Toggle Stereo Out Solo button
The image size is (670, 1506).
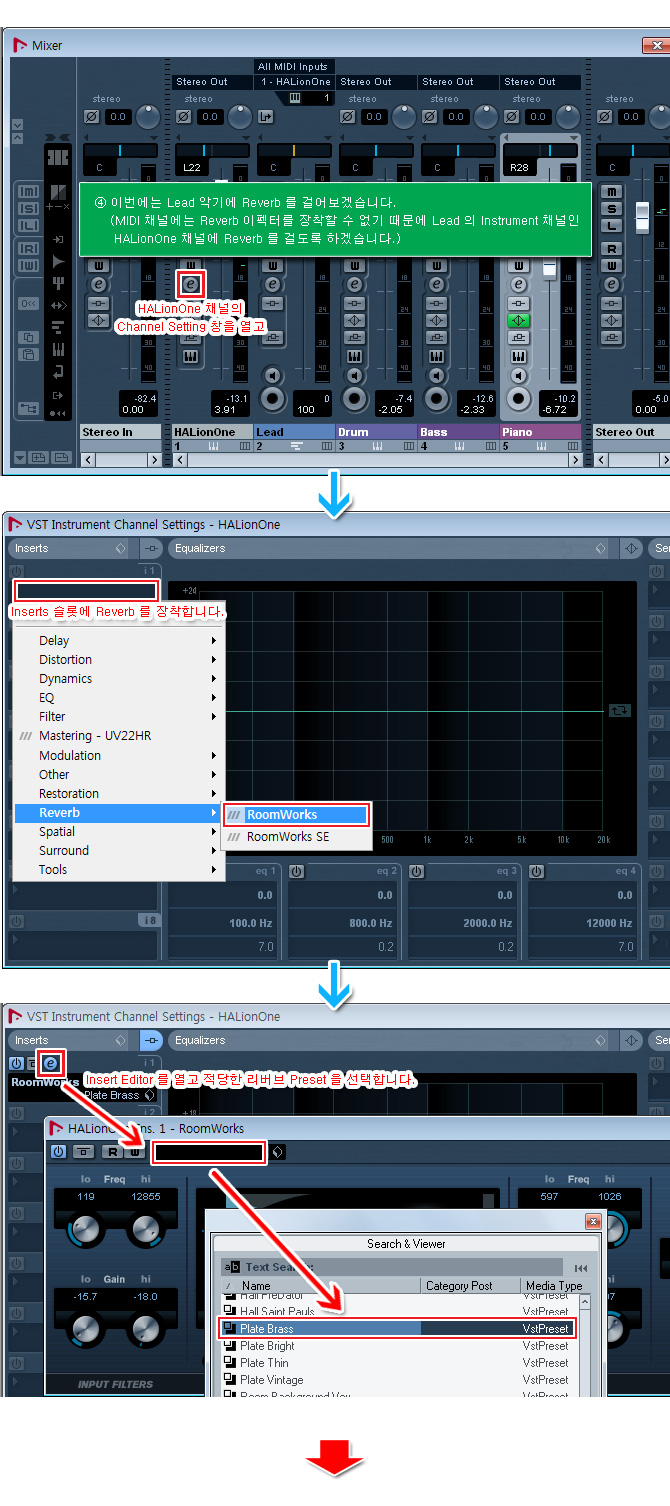point(612,209)
